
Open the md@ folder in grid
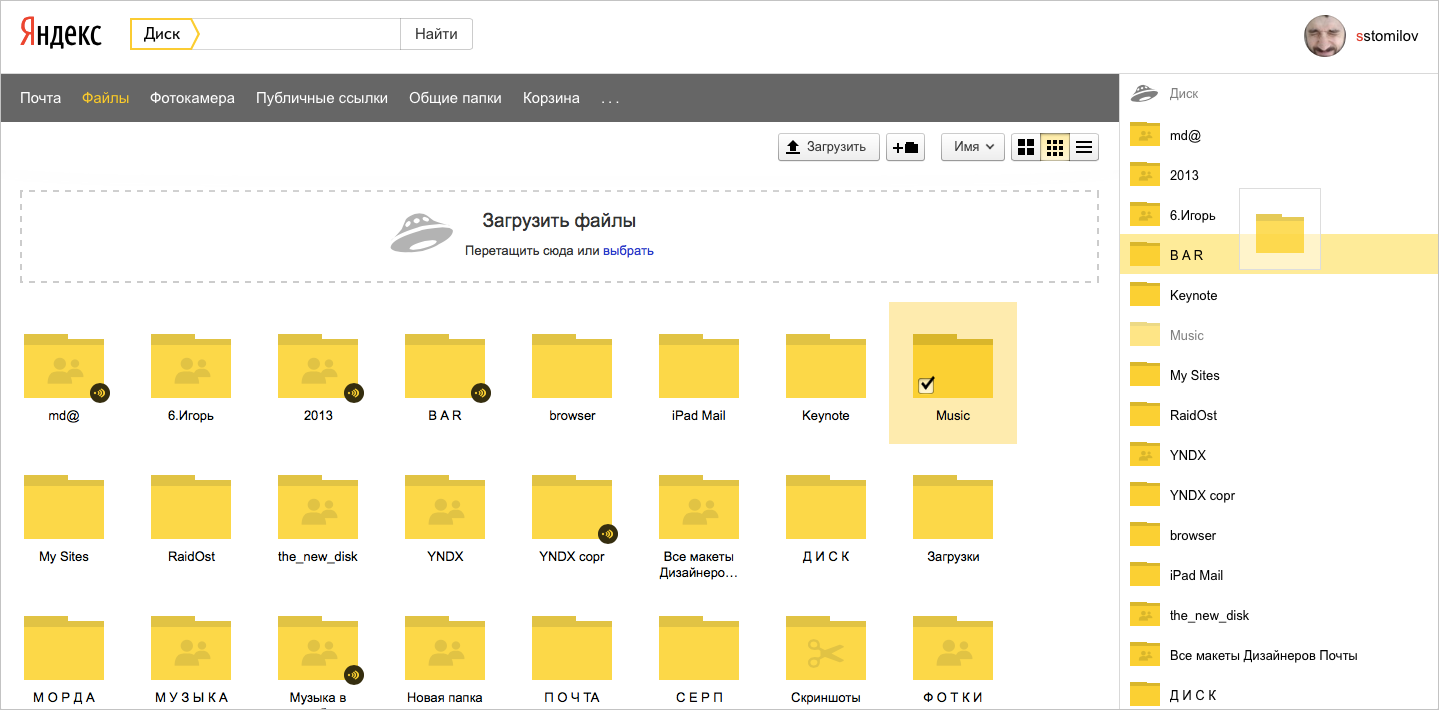pyautogui.click(x=64, y=367)
